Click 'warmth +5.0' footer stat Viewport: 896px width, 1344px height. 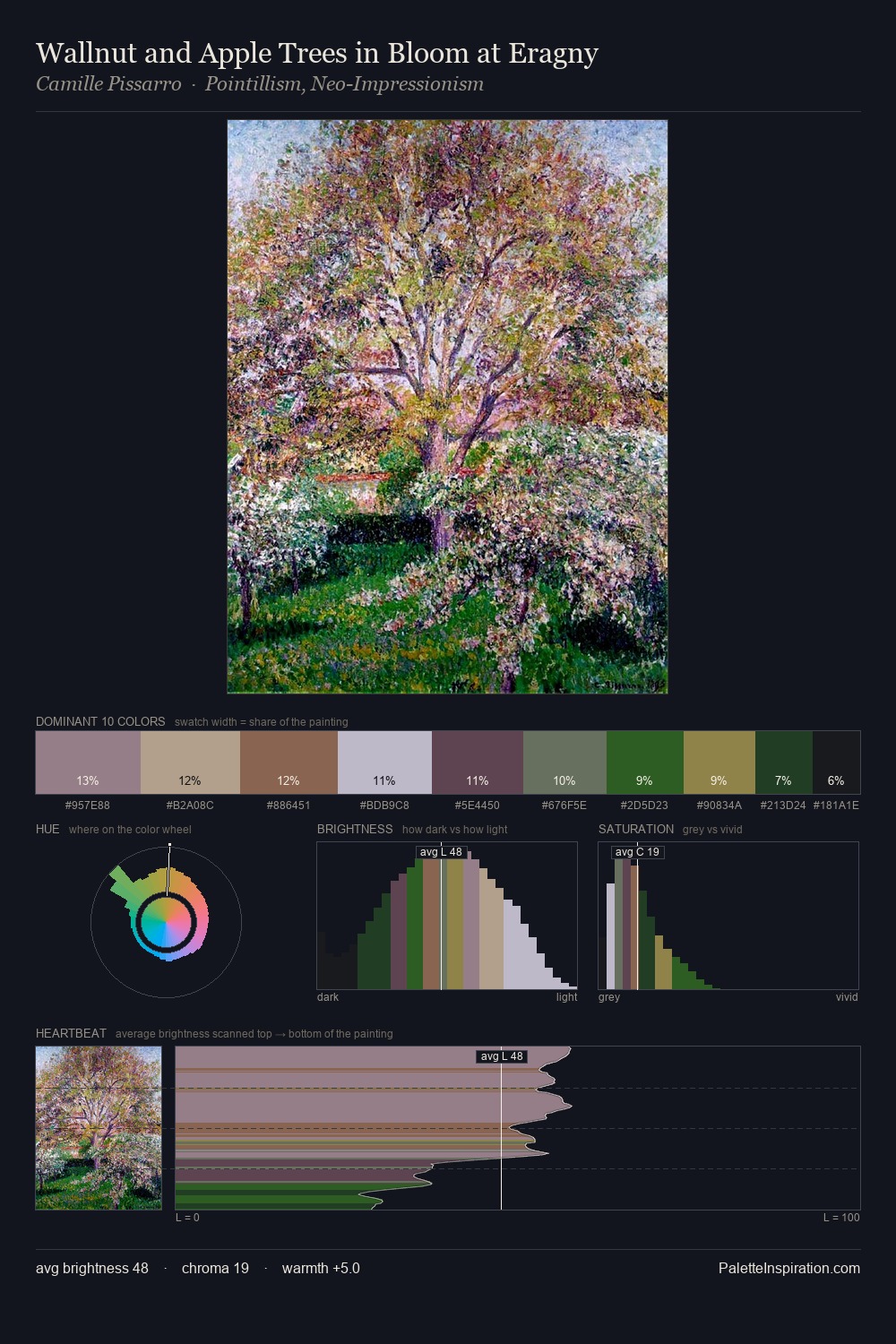321,1268
